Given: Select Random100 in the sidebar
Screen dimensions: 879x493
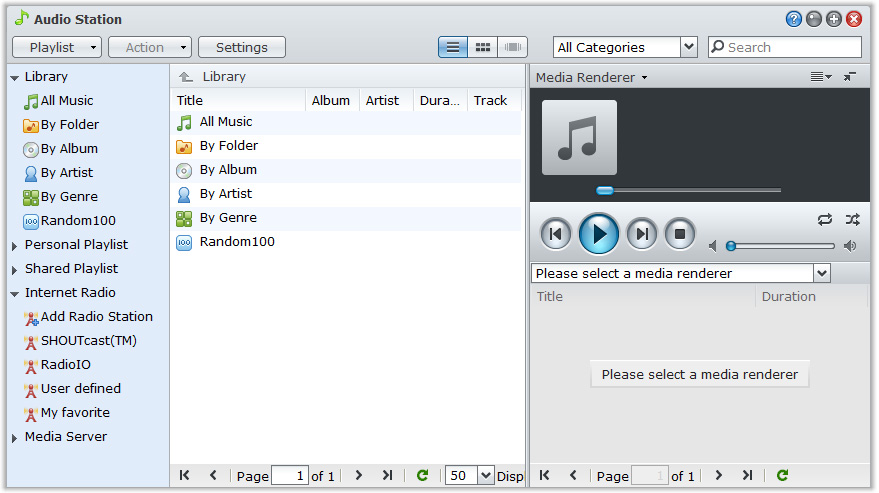Looking at the screenshot, I should [70, 221].
